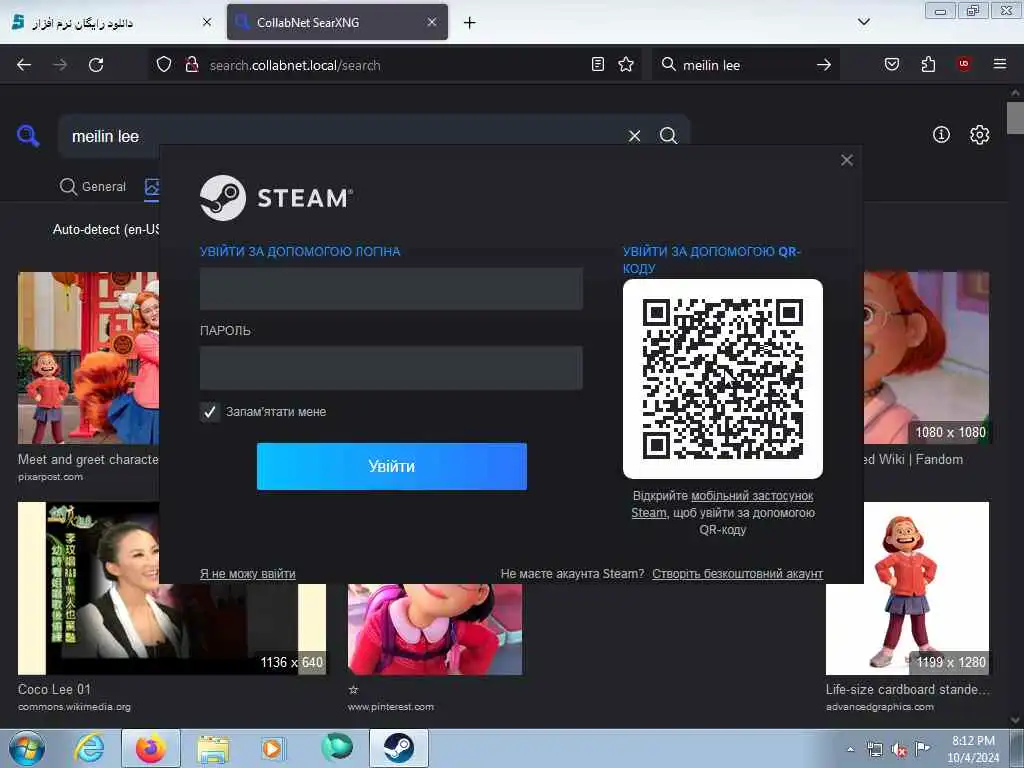Show site security lock information
Viewport: 1024px width, 768px height.
191,65
